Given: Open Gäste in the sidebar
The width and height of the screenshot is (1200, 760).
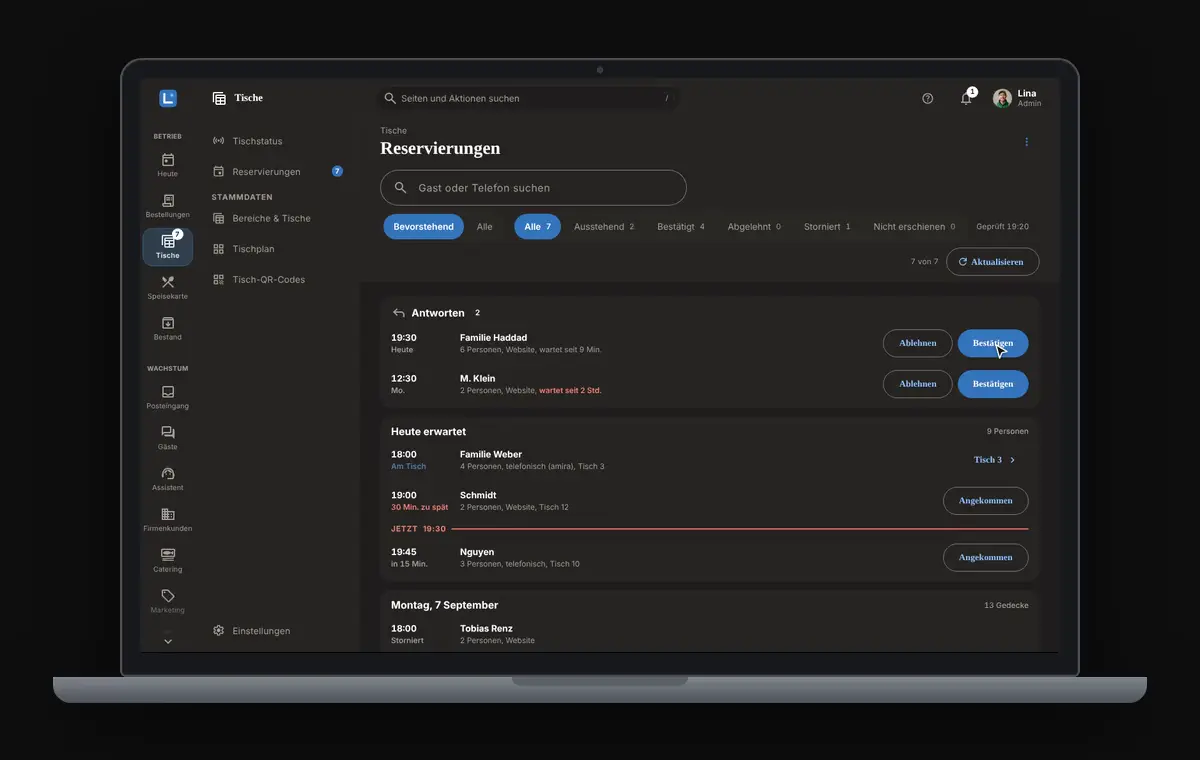Looking at the screenshot, I should point(168,439).
